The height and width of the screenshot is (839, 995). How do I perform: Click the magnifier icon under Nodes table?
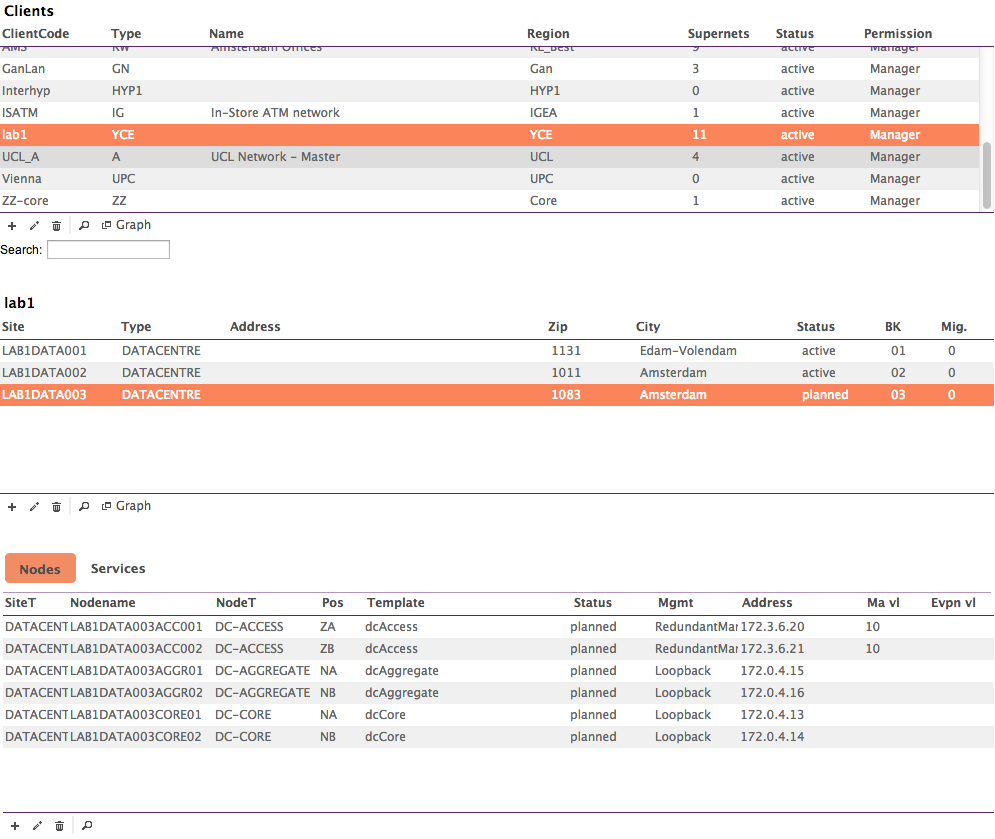click(87, 826)
